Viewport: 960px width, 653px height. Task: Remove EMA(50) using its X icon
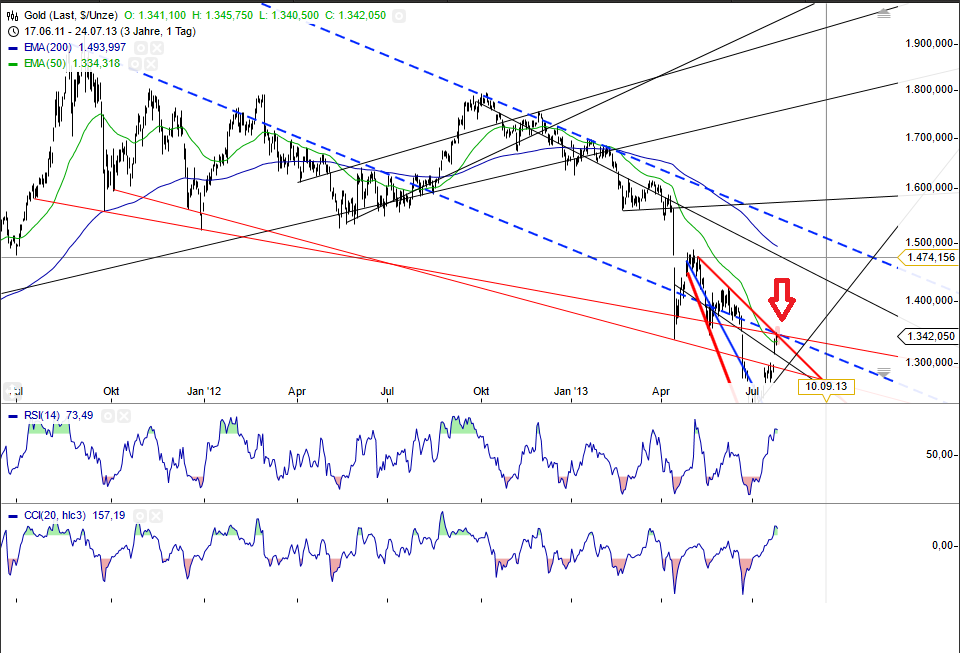[x=149, y=63]
